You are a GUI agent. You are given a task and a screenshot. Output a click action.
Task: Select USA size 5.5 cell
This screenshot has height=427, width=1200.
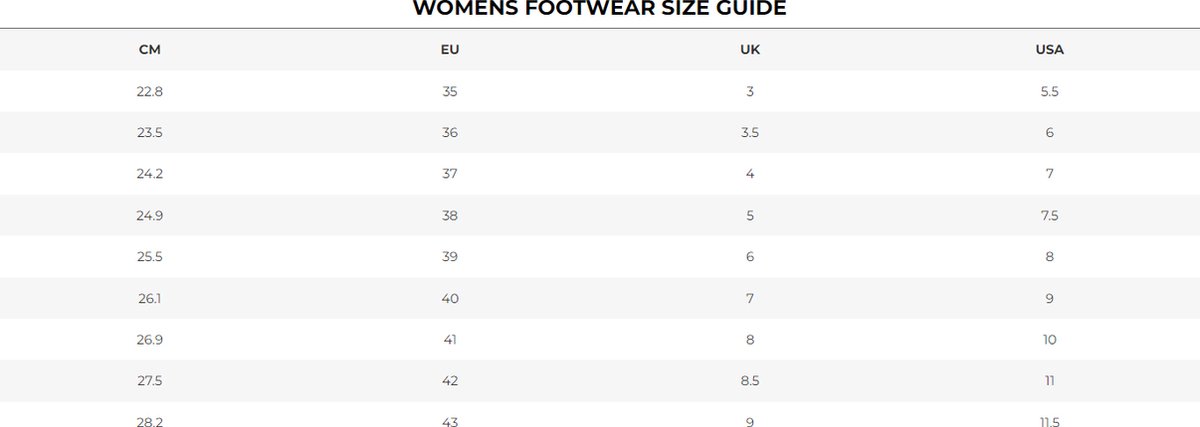click(1050, 91)
